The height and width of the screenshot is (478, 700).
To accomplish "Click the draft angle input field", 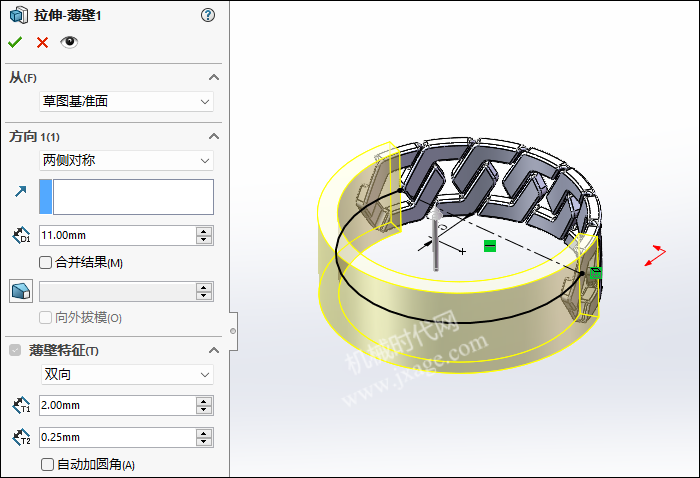I will click(117, 291).
